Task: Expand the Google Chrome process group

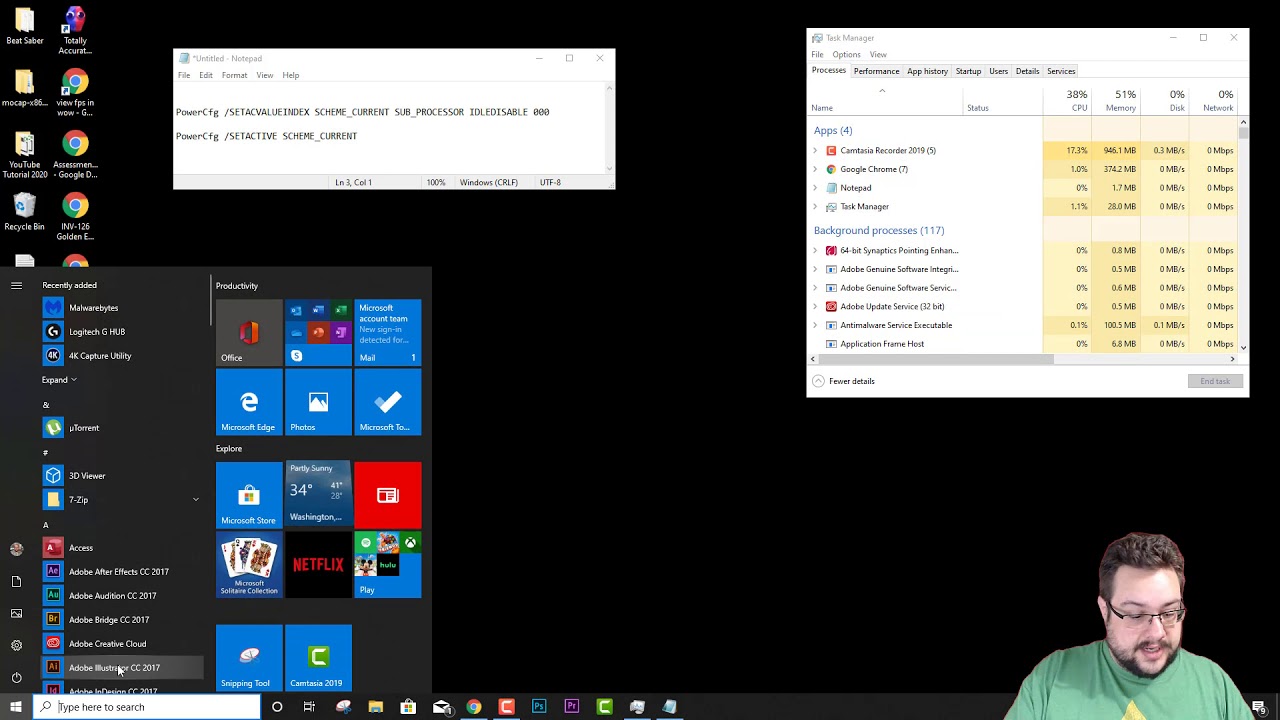Action: [x=815, y=169]
